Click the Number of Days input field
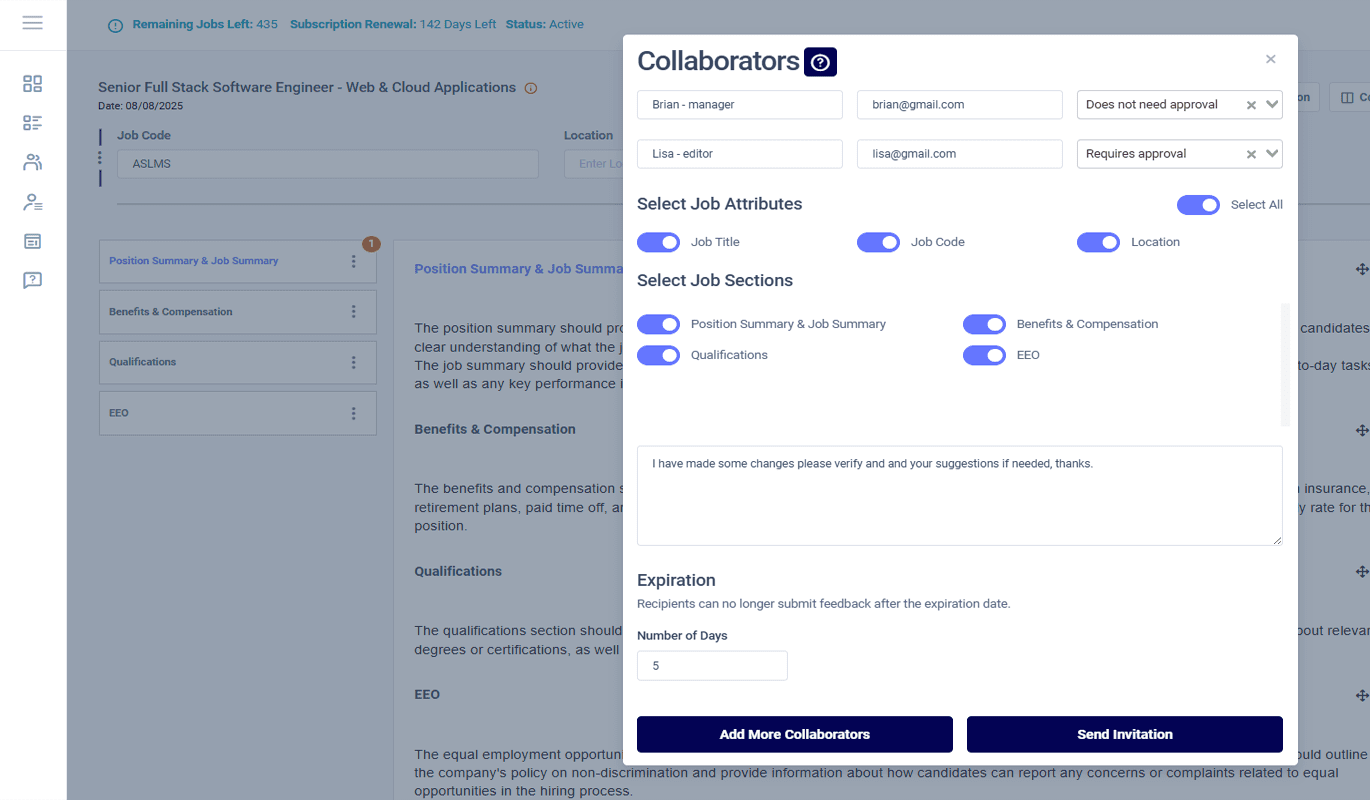The image size is (1370, 800). point(712,665)
